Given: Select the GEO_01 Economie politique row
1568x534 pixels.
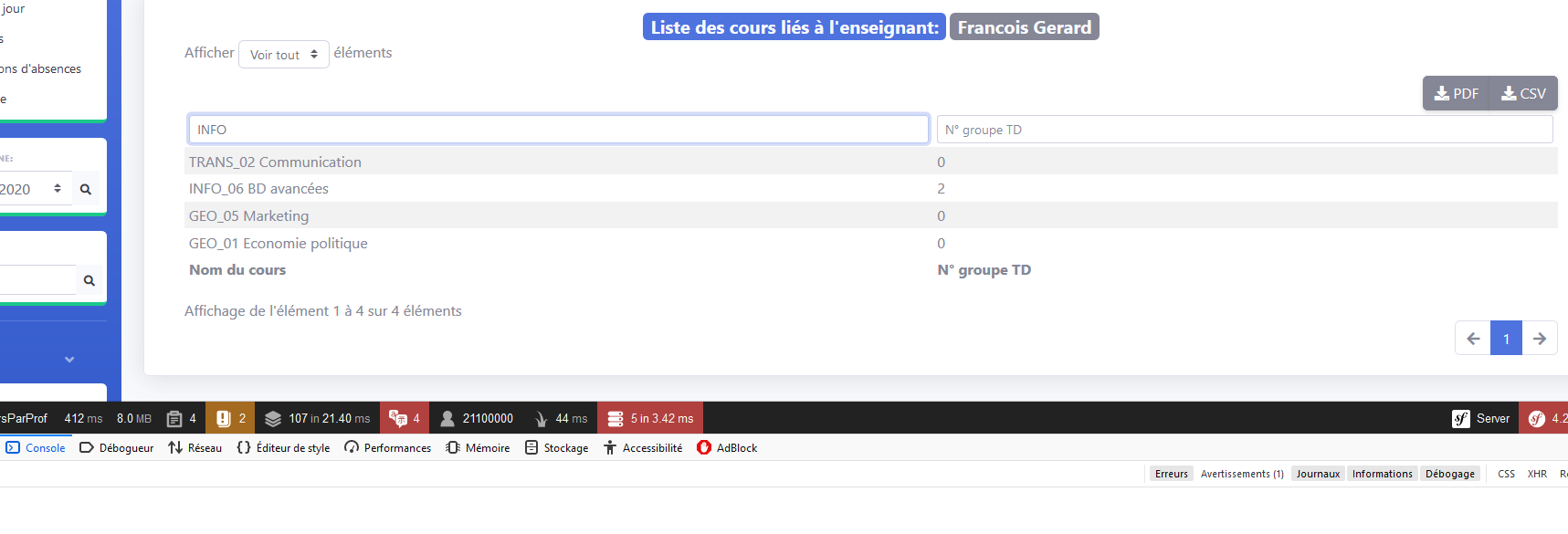Looking at the screenshot, I should tap(871, 243).
